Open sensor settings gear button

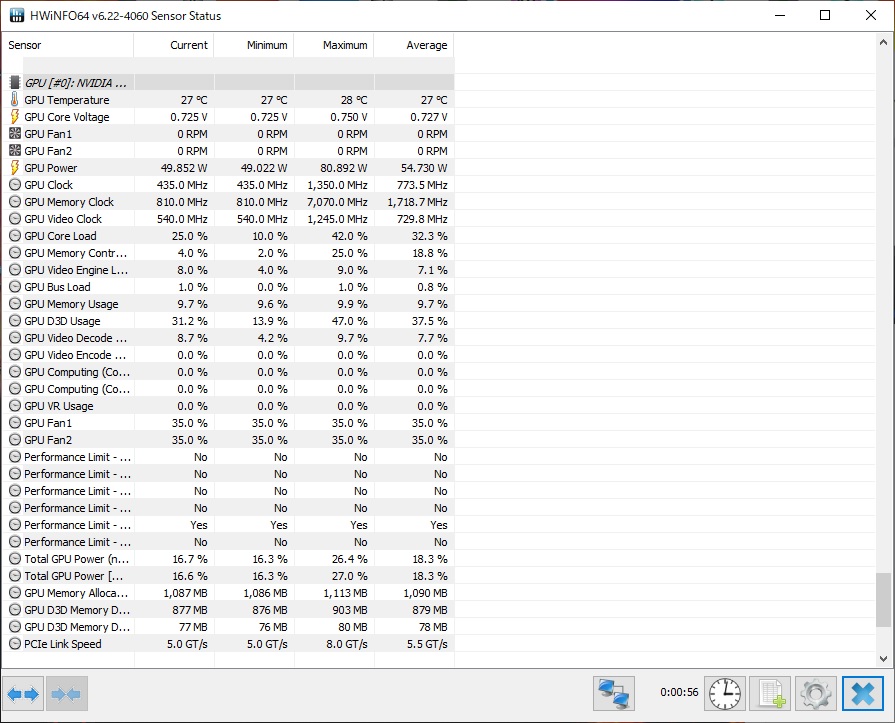pyautogui.click(x=815, y=693)
